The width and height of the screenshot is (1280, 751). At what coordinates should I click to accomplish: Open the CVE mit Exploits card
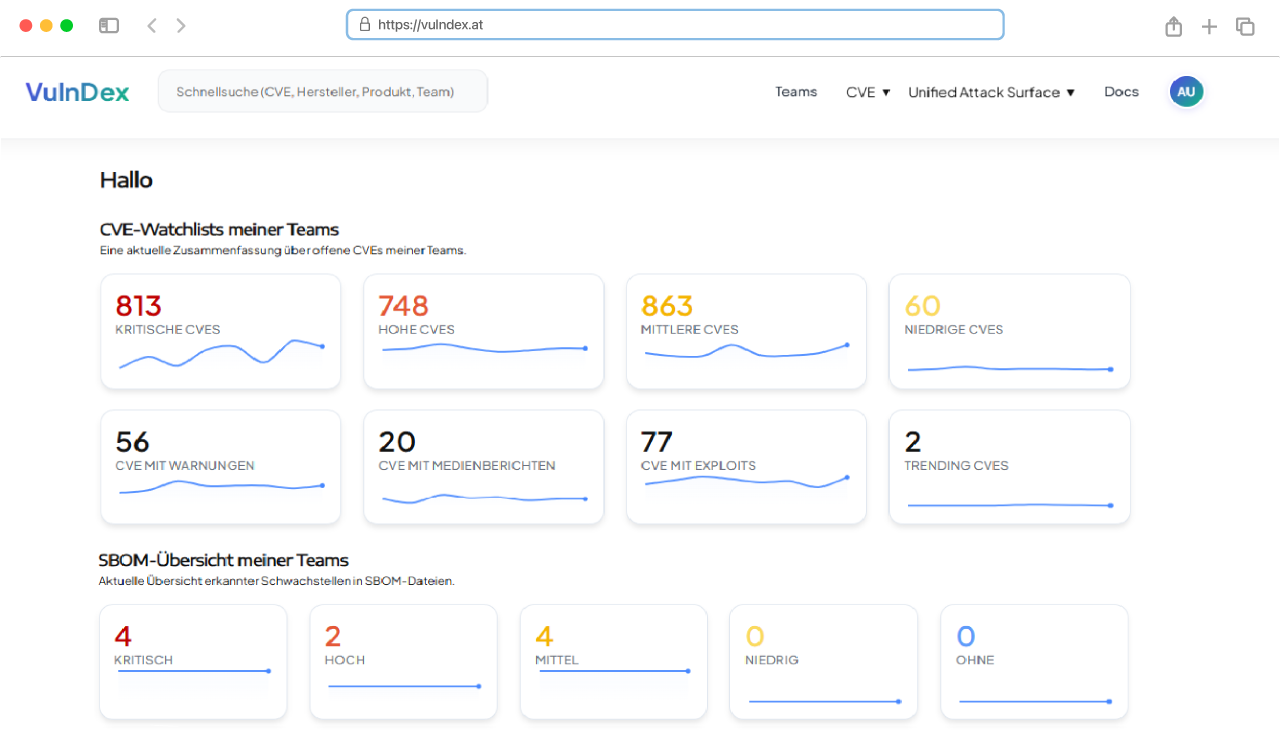746,466
